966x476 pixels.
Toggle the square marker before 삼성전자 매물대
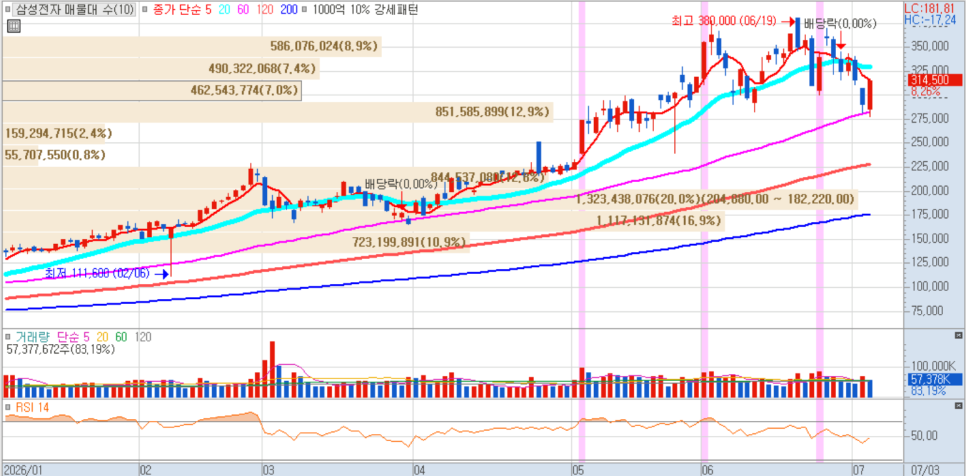(x=7, y=10)
